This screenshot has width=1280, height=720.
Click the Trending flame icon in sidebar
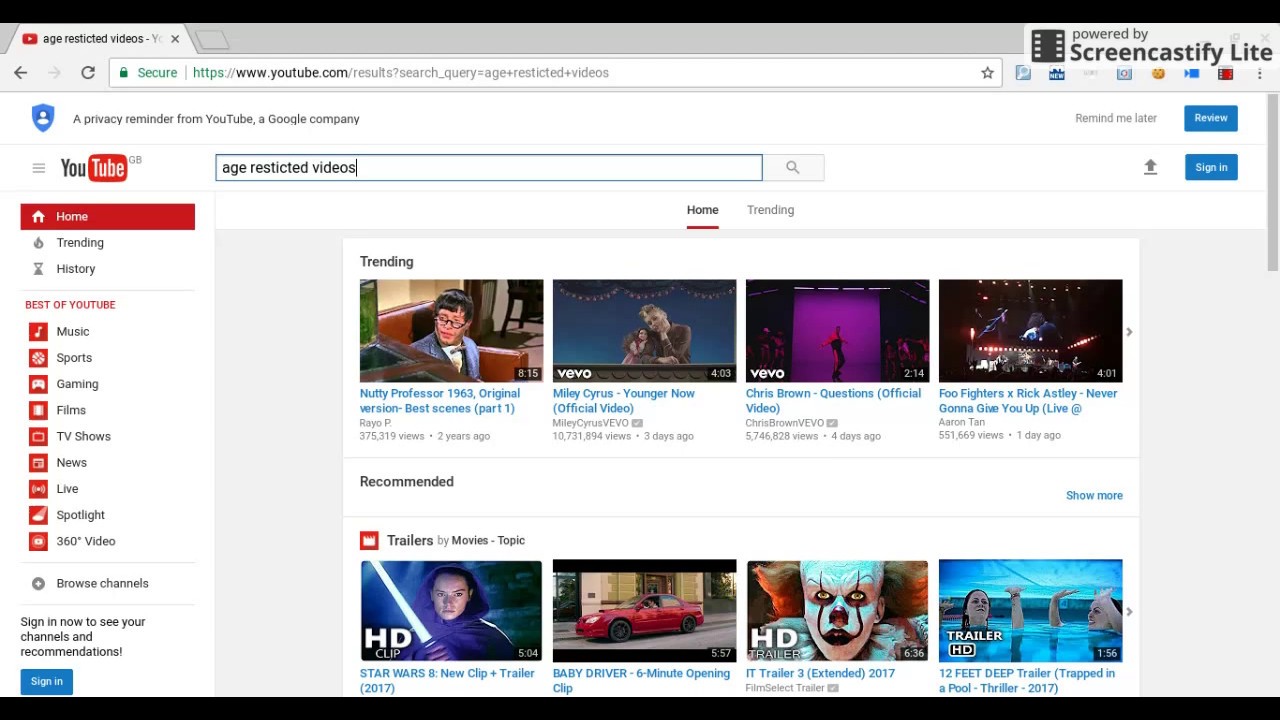point(38,243)
